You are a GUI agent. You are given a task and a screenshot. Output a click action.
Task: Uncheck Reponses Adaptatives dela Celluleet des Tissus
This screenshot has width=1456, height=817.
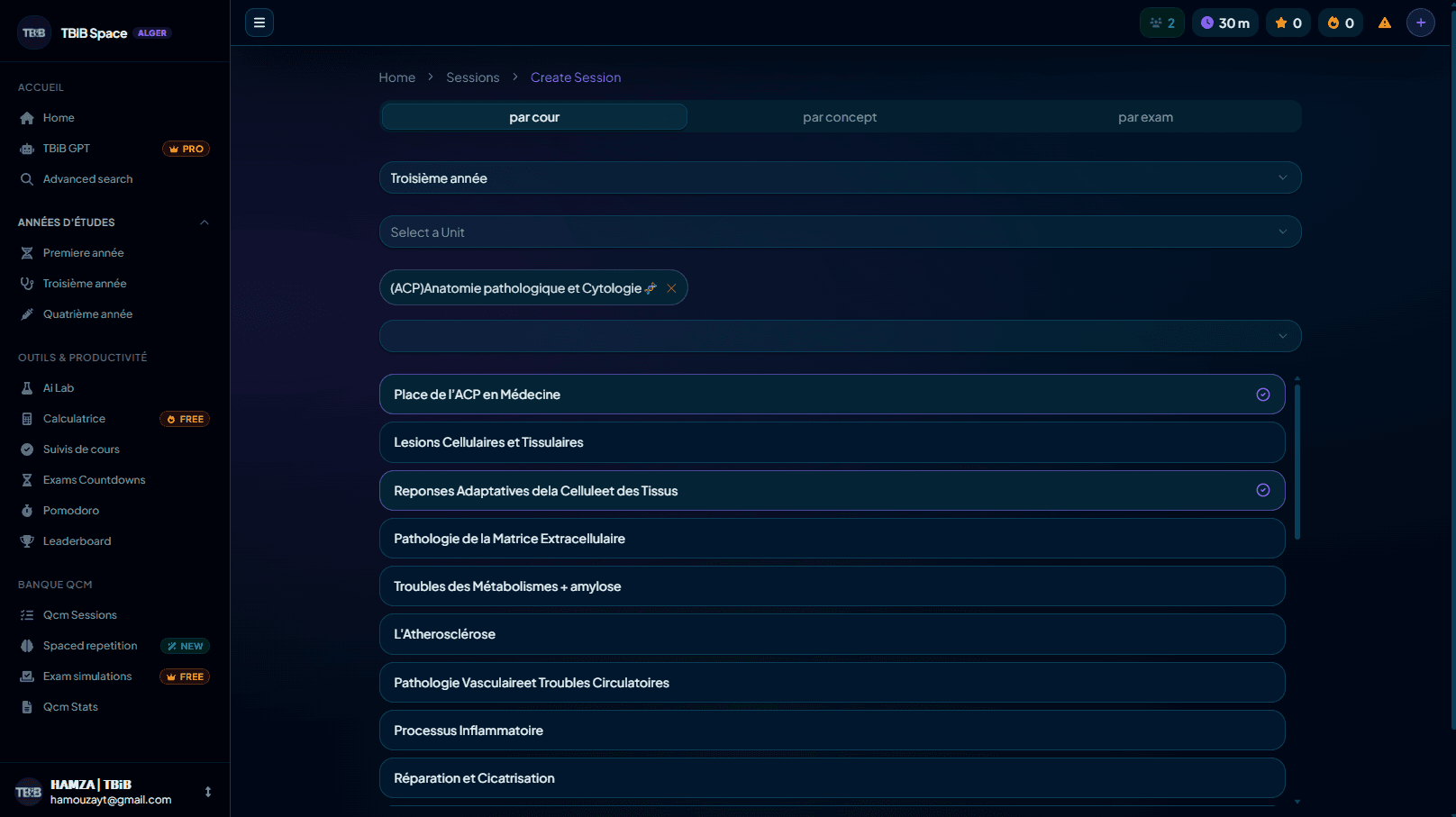pyautogui.click(x=832, y=491)
